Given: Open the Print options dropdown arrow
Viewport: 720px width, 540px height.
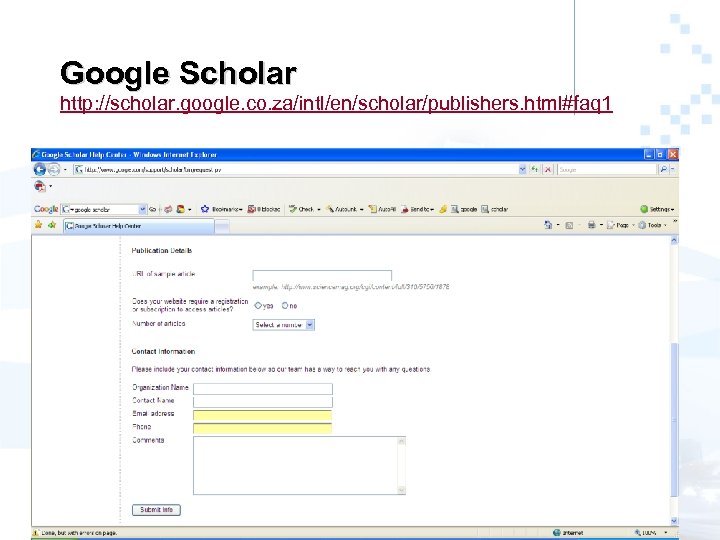Looking at the screenshot, I should point(601,225).
